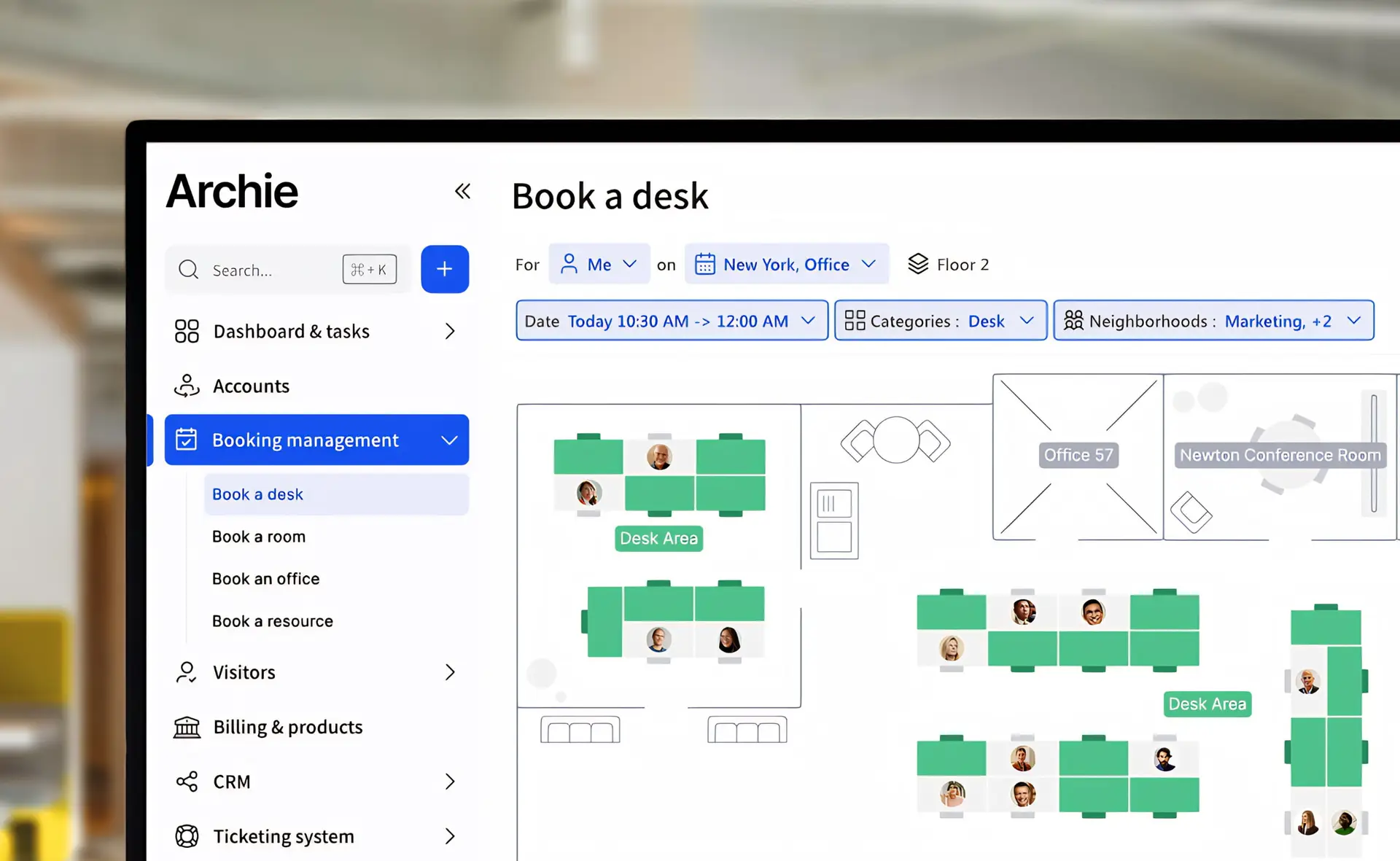
Task: Select Book a resource submenu item
Action: point(273,621)
